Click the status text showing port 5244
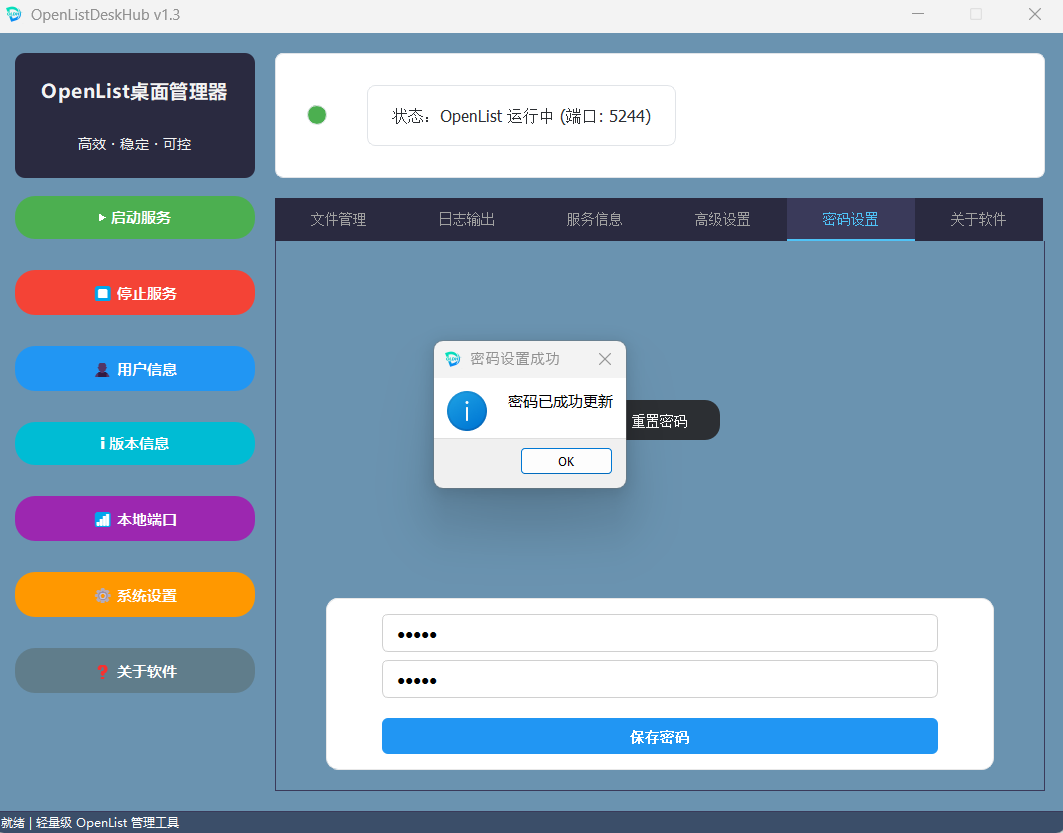 pyautogui.click(x=521, y=116)
